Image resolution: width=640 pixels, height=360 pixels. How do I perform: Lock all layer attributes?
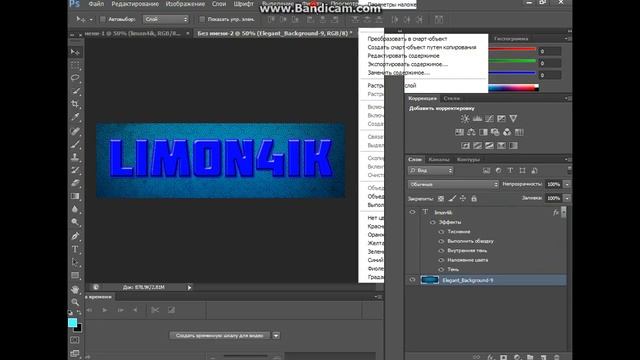(x=474, y=199)
